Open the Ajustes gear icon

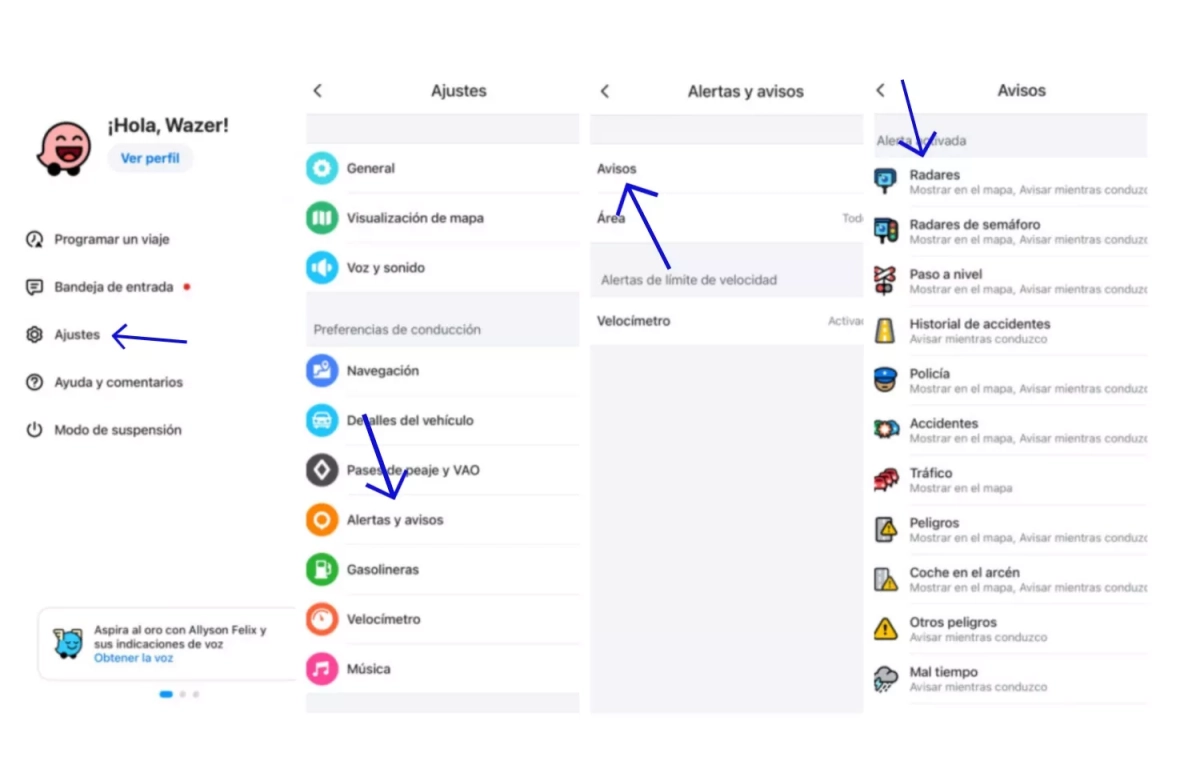35,335
